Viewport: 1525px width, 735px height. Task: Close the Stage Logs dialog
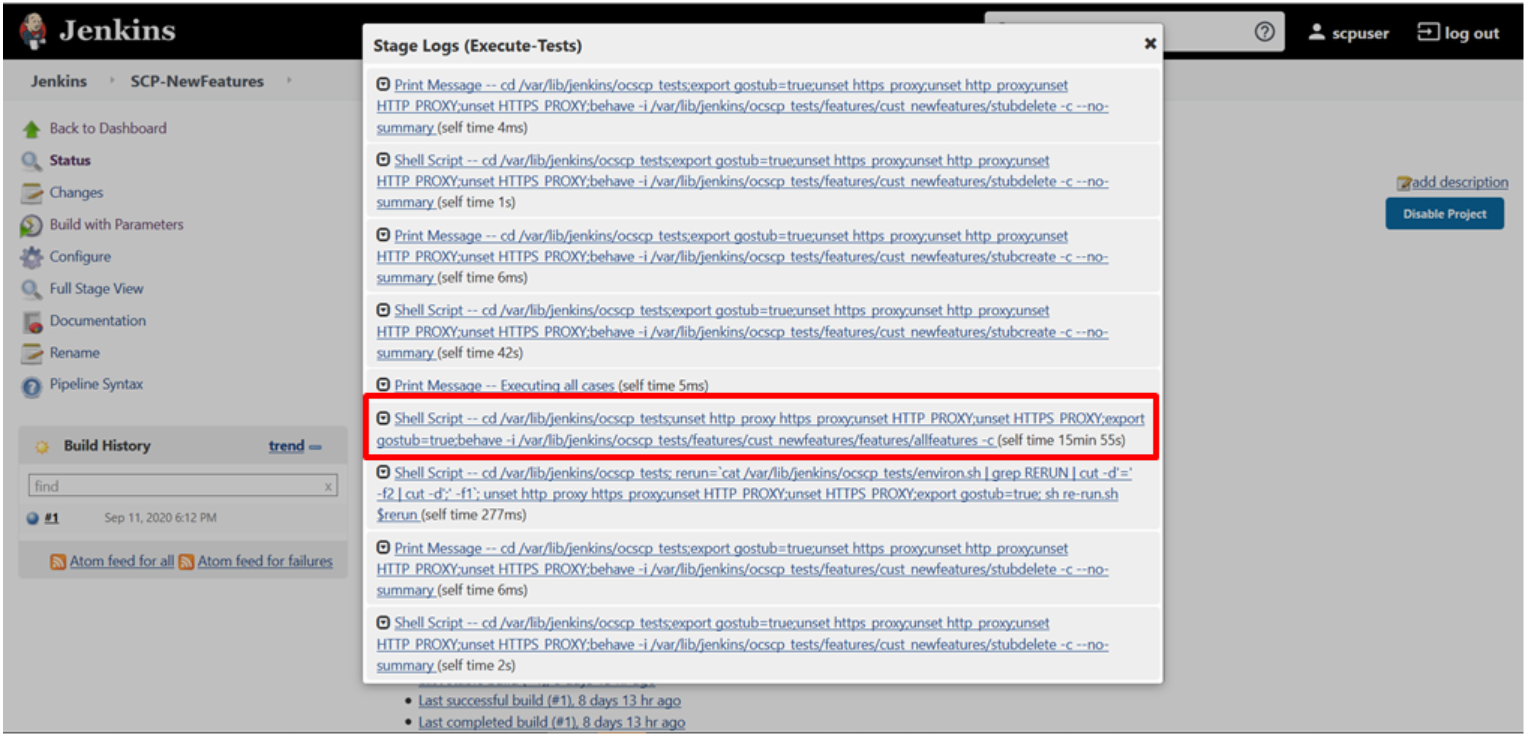[1150, 43]
